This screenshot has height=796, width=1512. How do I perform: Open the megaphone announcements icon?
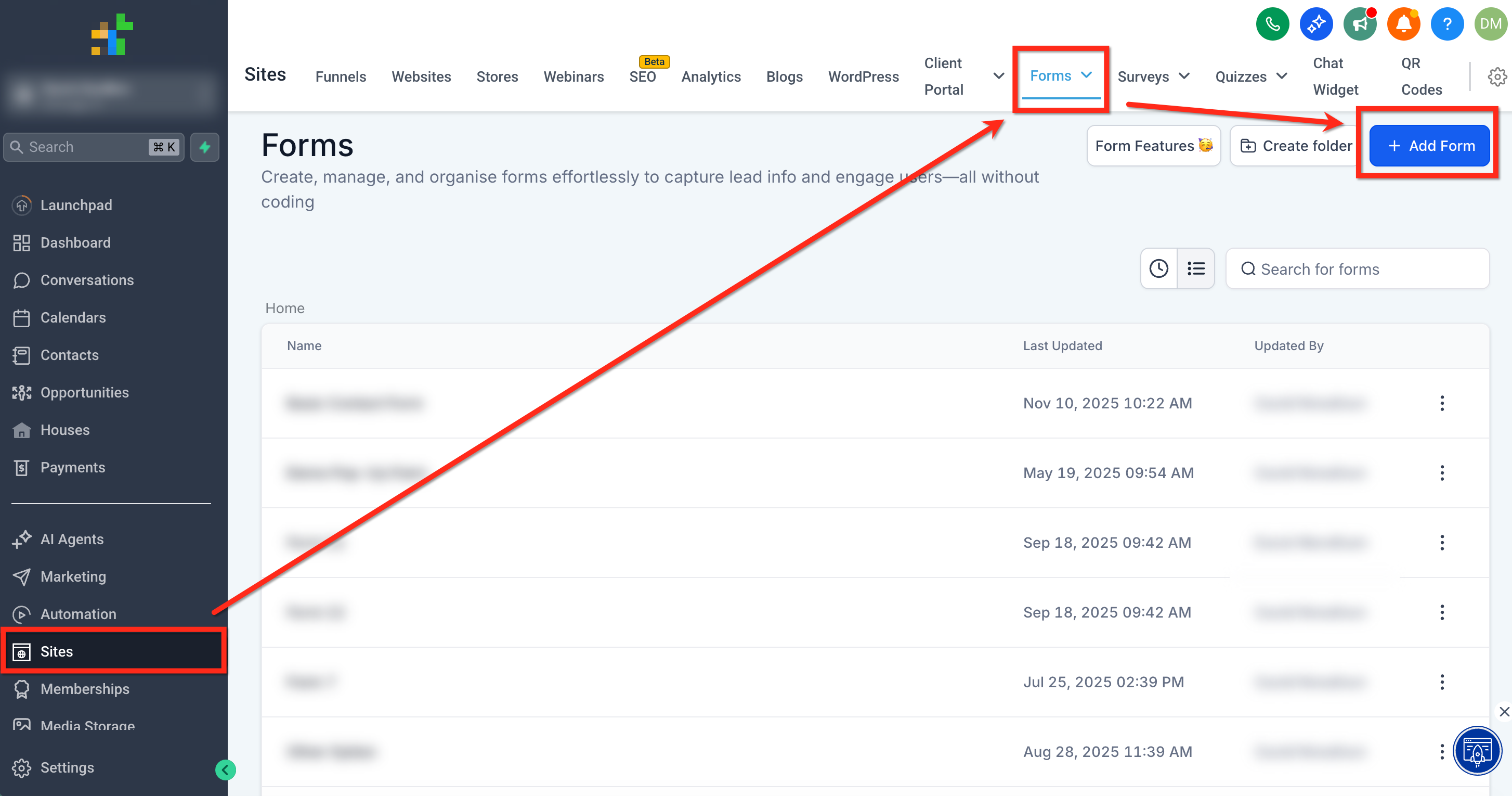point(1359,24)
